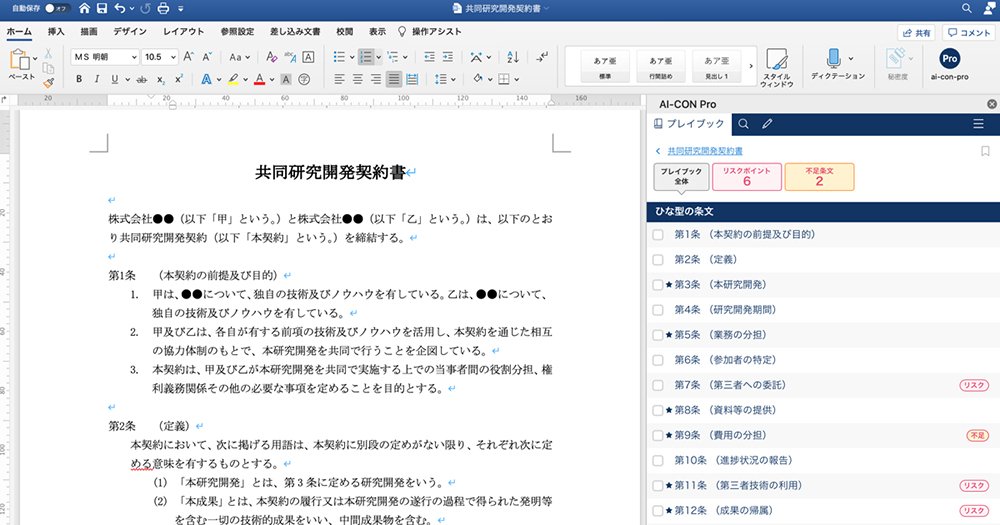Launch the ai-con-pro add-in
The width and height of the screenshot is (1000, 525).
coord(950,65)
